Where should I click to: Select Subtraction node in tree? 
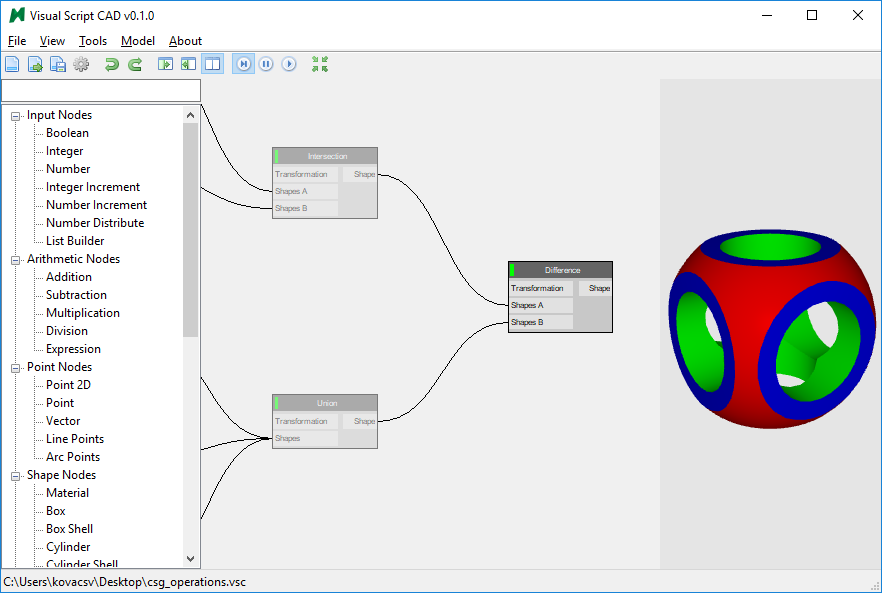coord(76,295)
